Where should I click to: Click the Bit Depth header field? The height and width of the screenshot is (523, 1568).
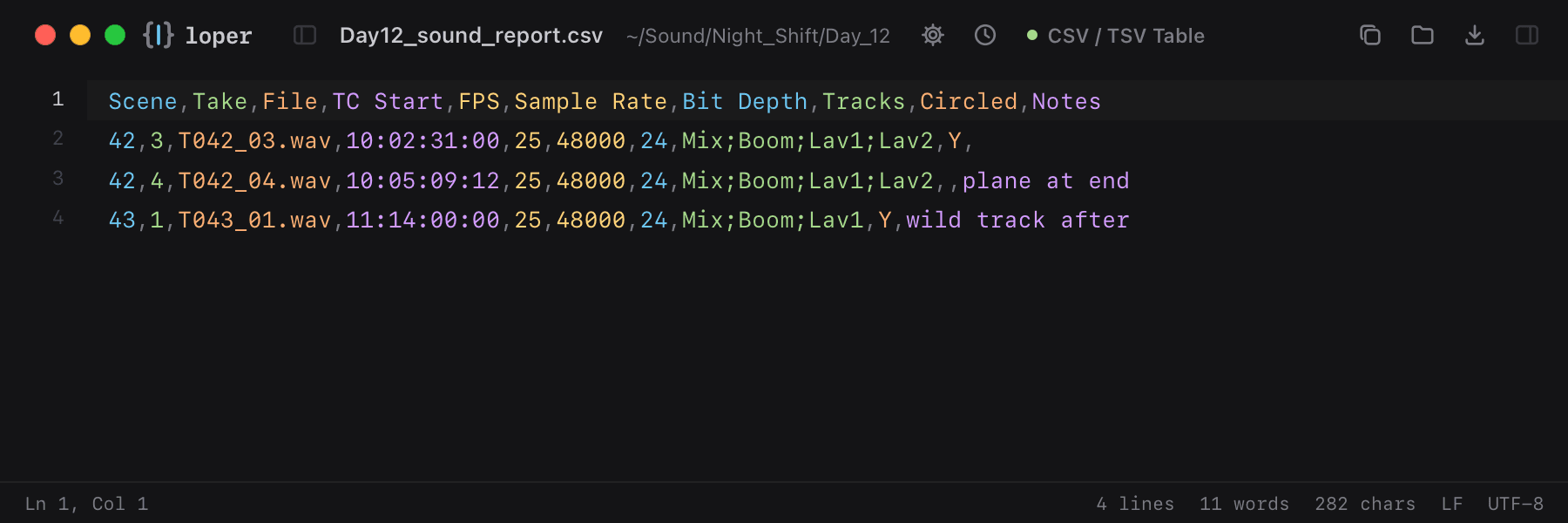(745, 101)
